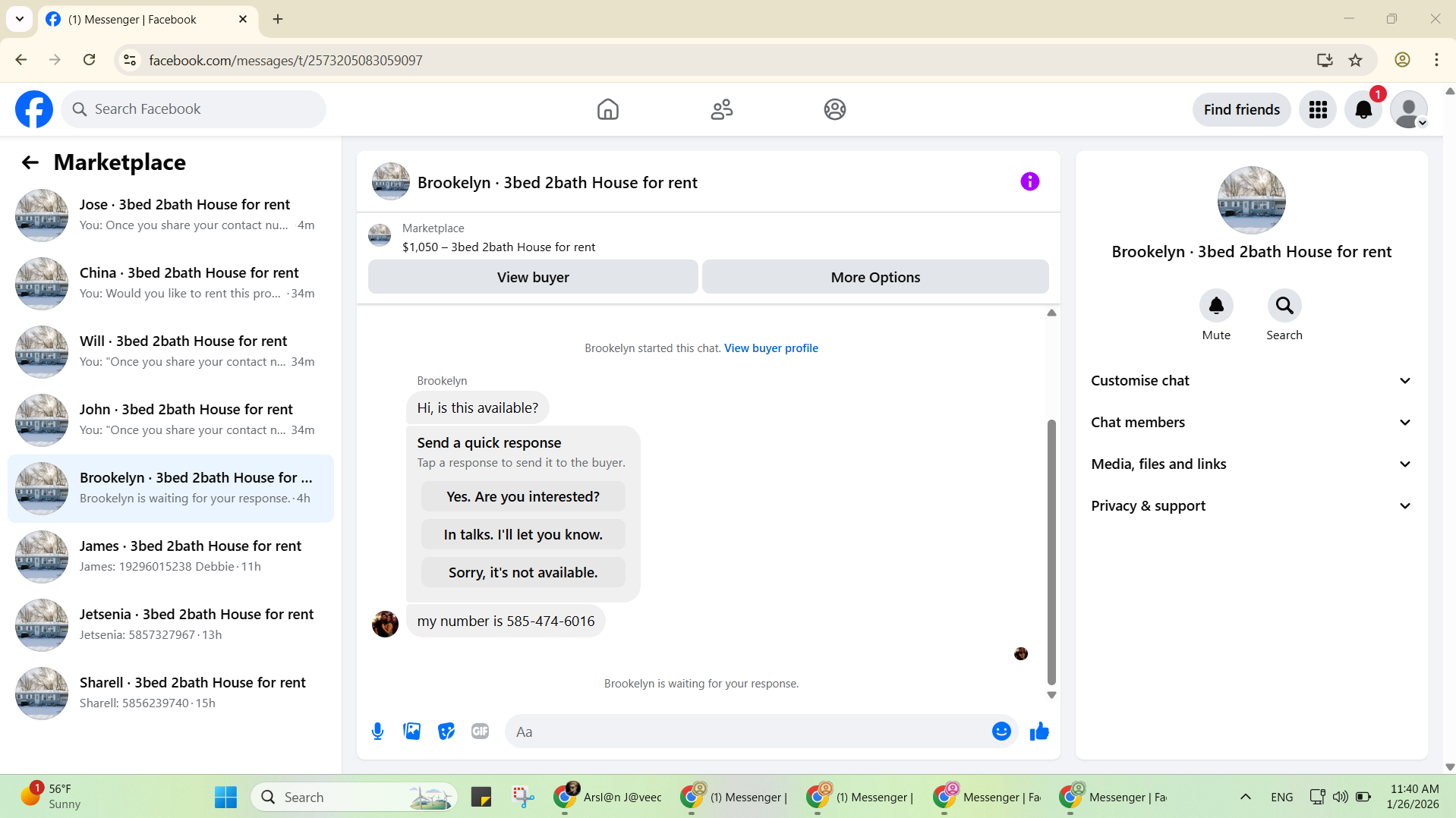Record a voice clip with microphone icon
Image resolution: width=1456 pixels, height=818 pixels.
[377, 731]
